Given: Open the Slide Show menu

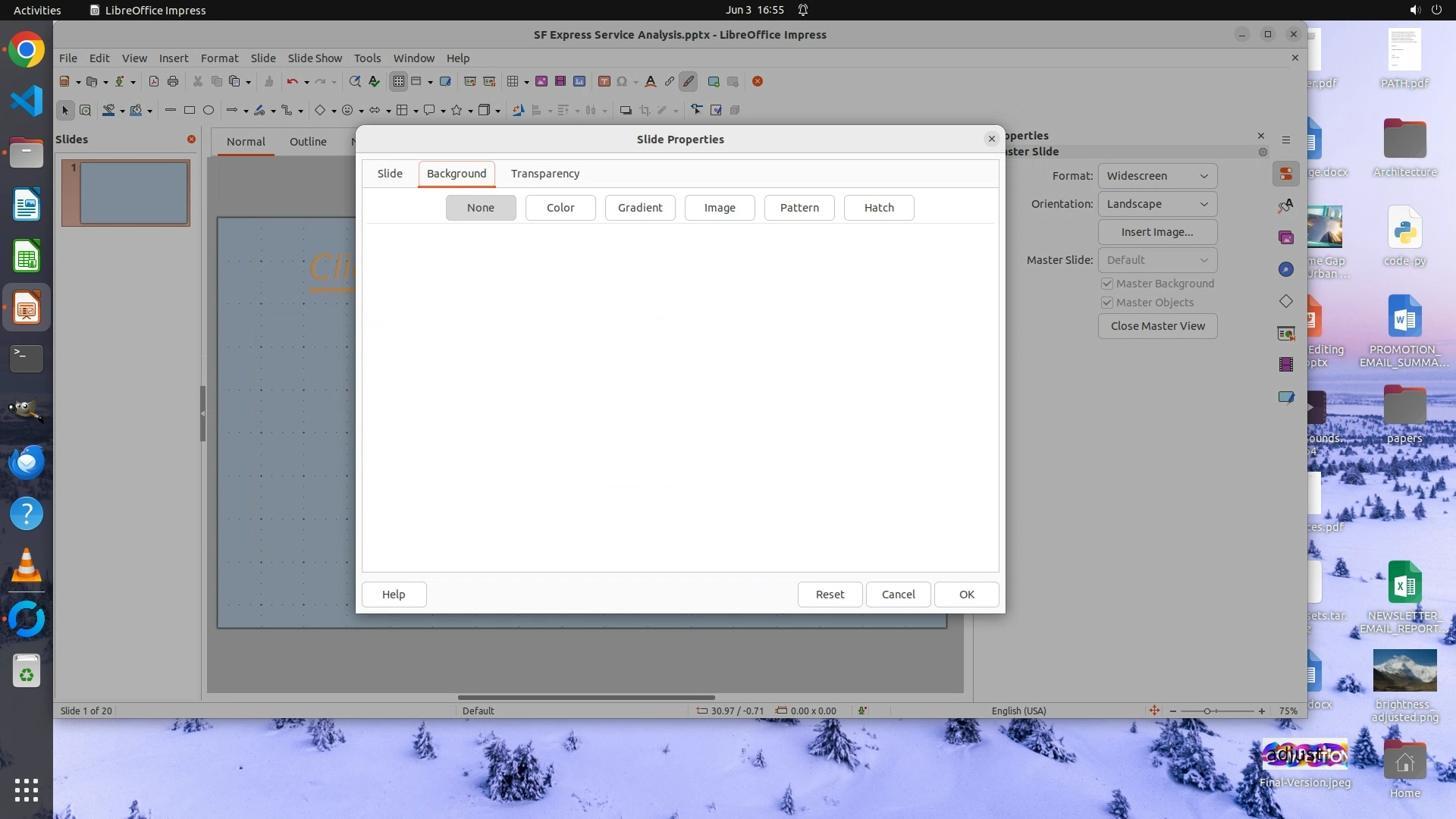Looking at the screenshot, I should click(x=315, y=58).
